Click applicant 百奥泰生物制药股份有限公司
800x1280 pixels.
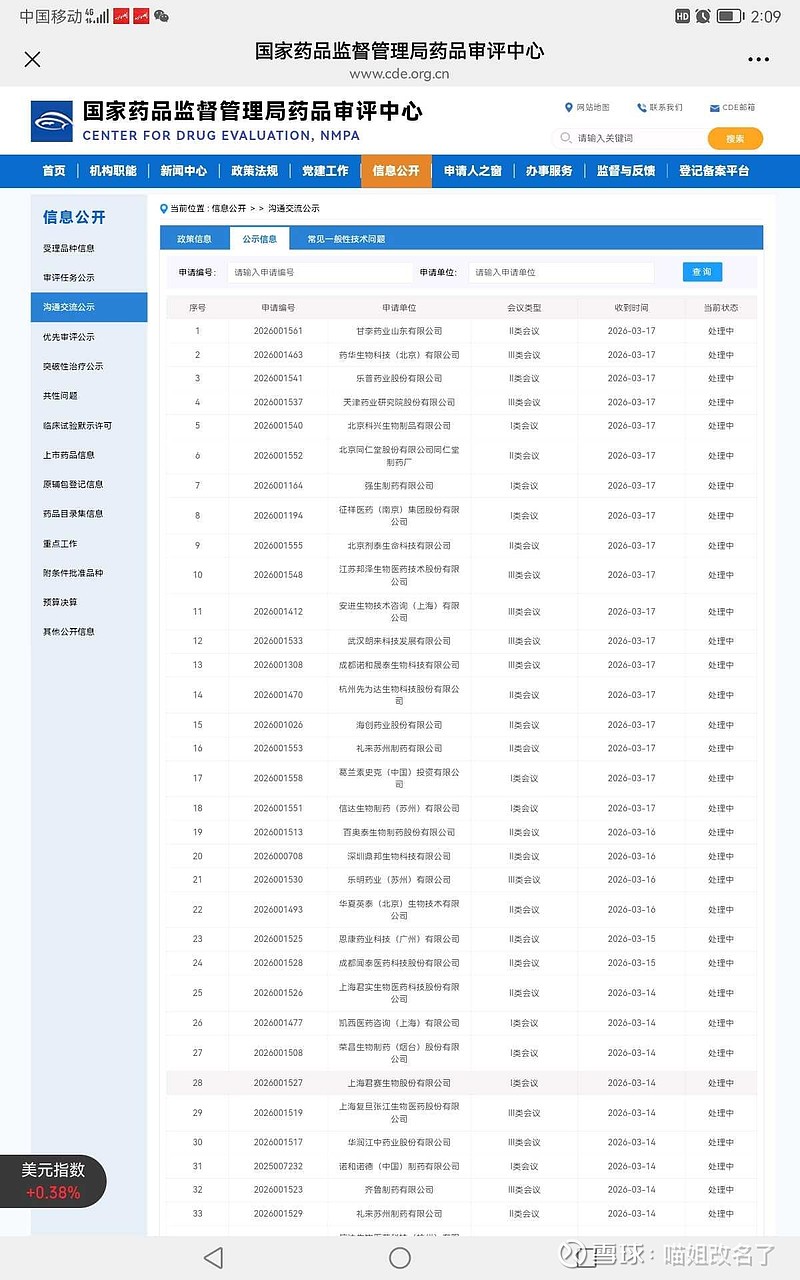coord(399,832)
